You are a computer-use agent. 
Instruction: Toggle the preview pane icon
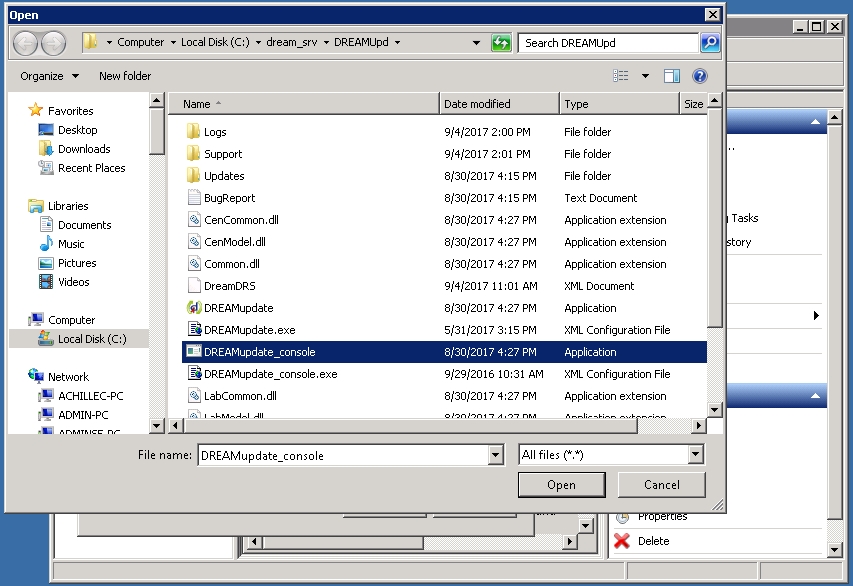(x=672, y=76)
